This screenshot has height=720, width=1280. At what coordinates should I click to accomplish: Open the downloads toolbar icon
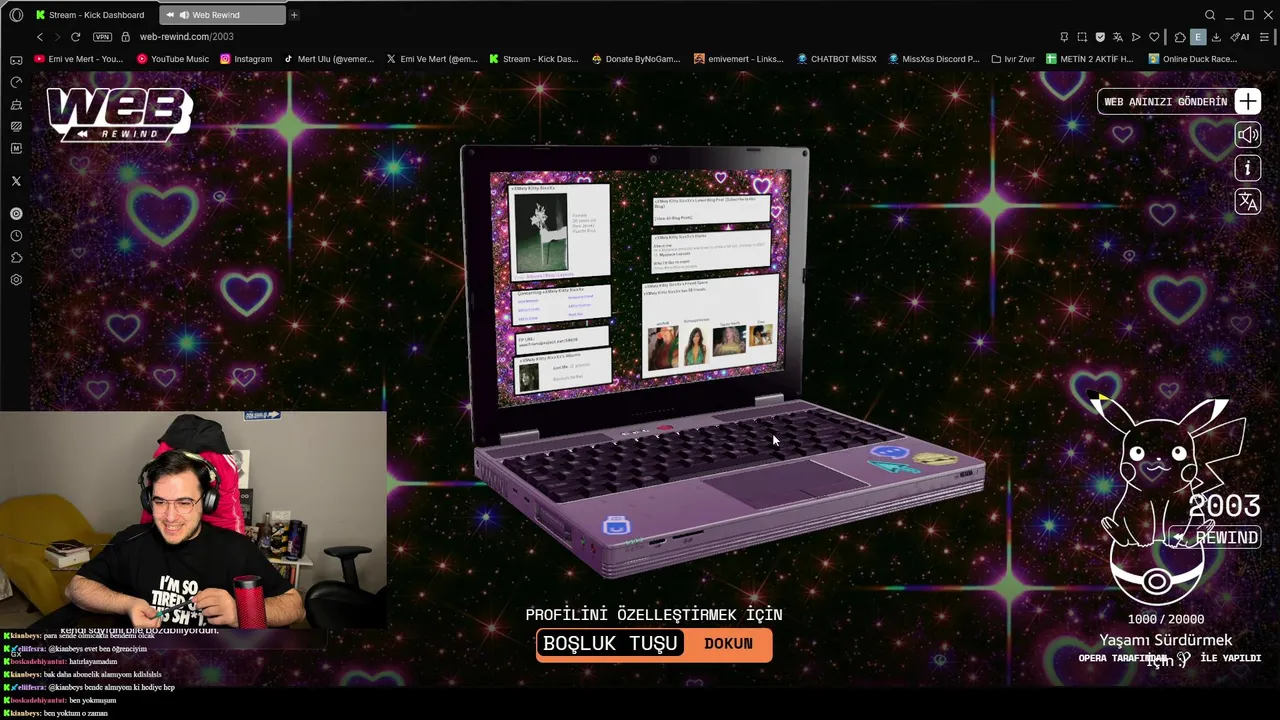coord(1216,37)
